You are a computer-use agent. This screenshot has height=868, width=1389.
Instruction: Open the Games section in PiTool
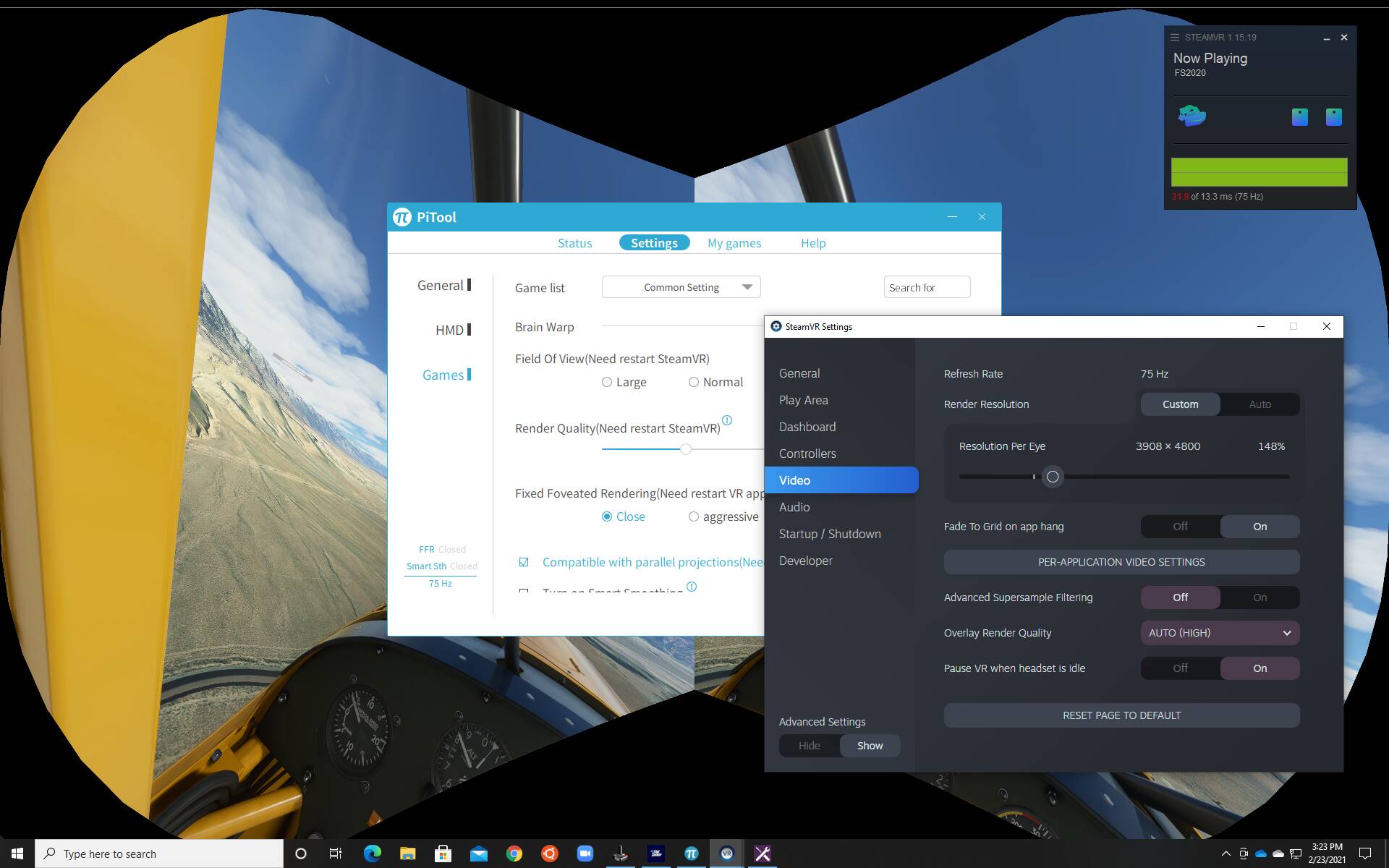click(446, 375)
